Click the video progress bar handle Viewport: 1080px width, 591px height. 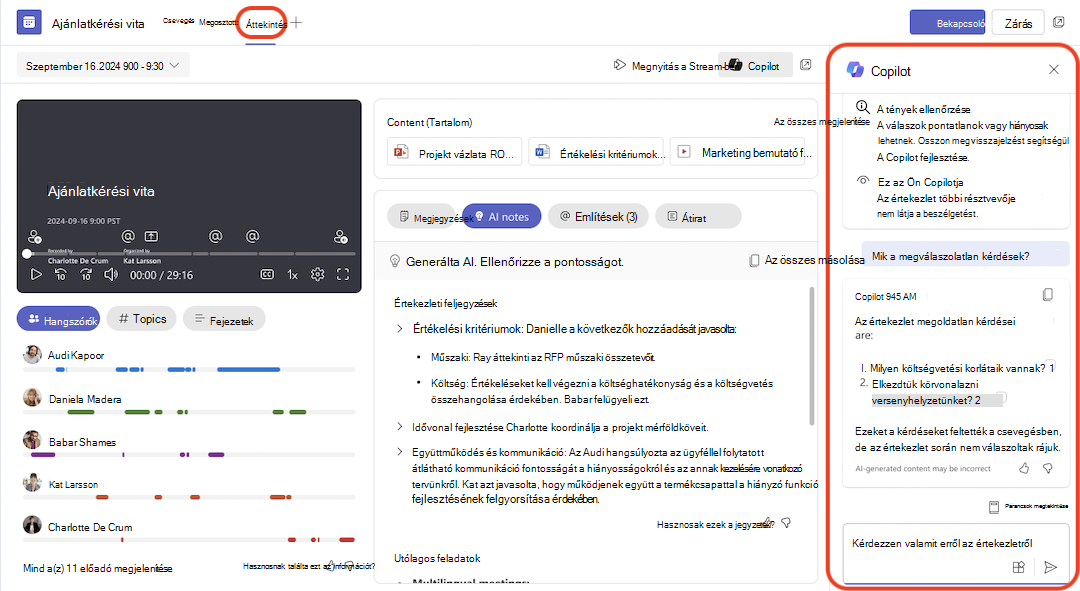pos(27,253)
